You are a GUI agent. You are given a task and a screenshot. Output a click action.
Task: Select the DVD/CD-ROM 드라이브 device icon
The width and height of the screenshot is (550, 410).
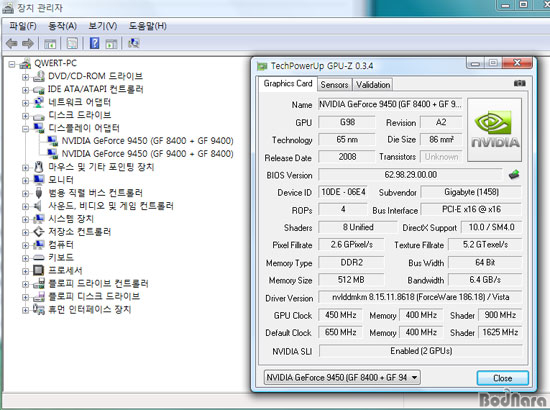[x=39, y=76]
